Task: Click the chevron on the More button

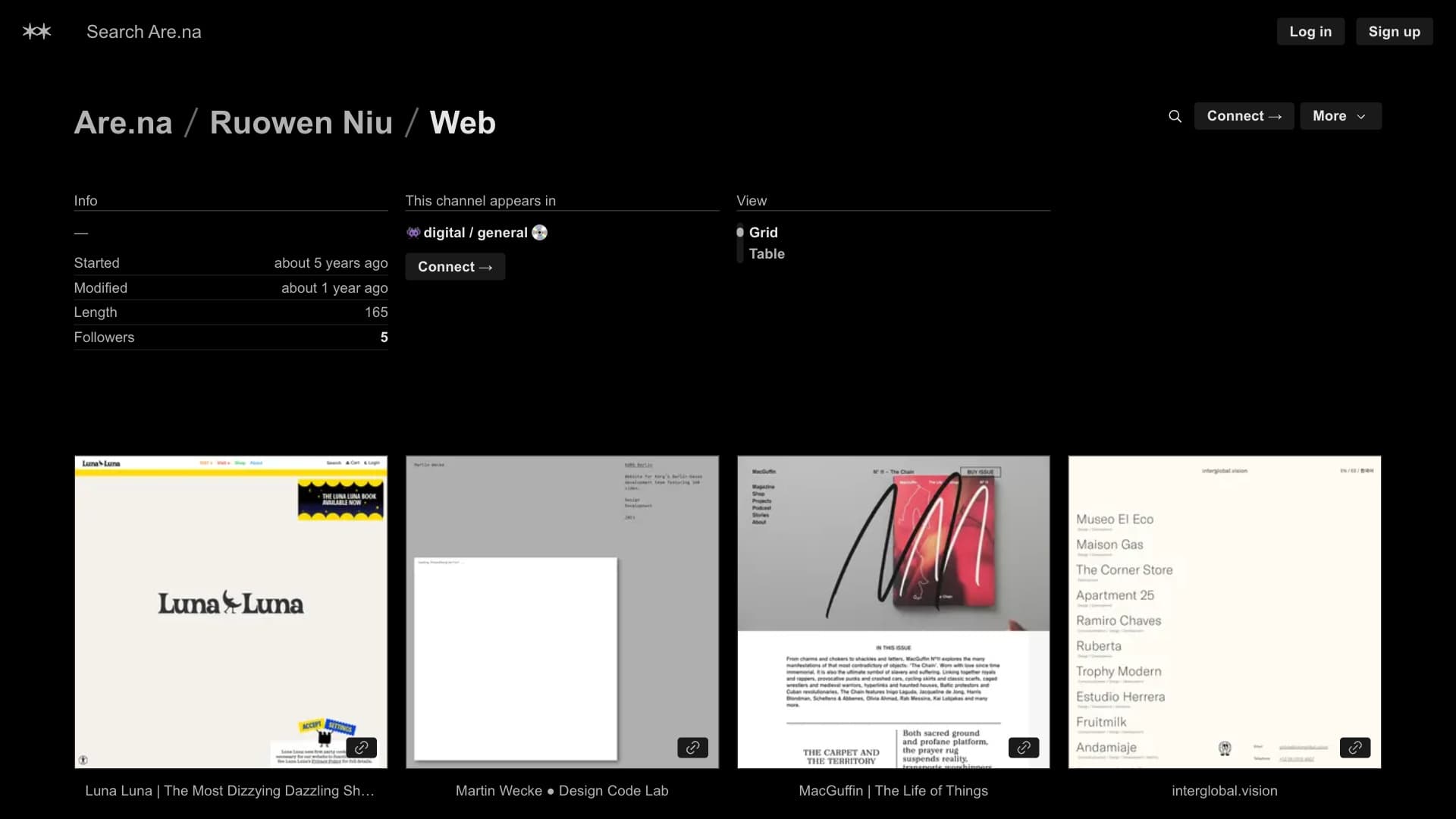Action: pyautogui.click(x=1361, y=117)
